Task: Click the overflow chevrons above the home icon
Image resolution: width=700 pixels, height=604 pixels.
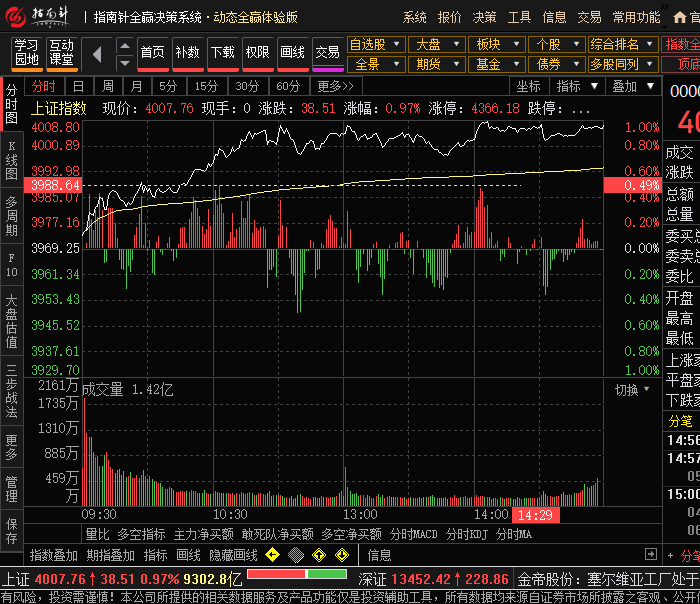Action: pos(665,6)
